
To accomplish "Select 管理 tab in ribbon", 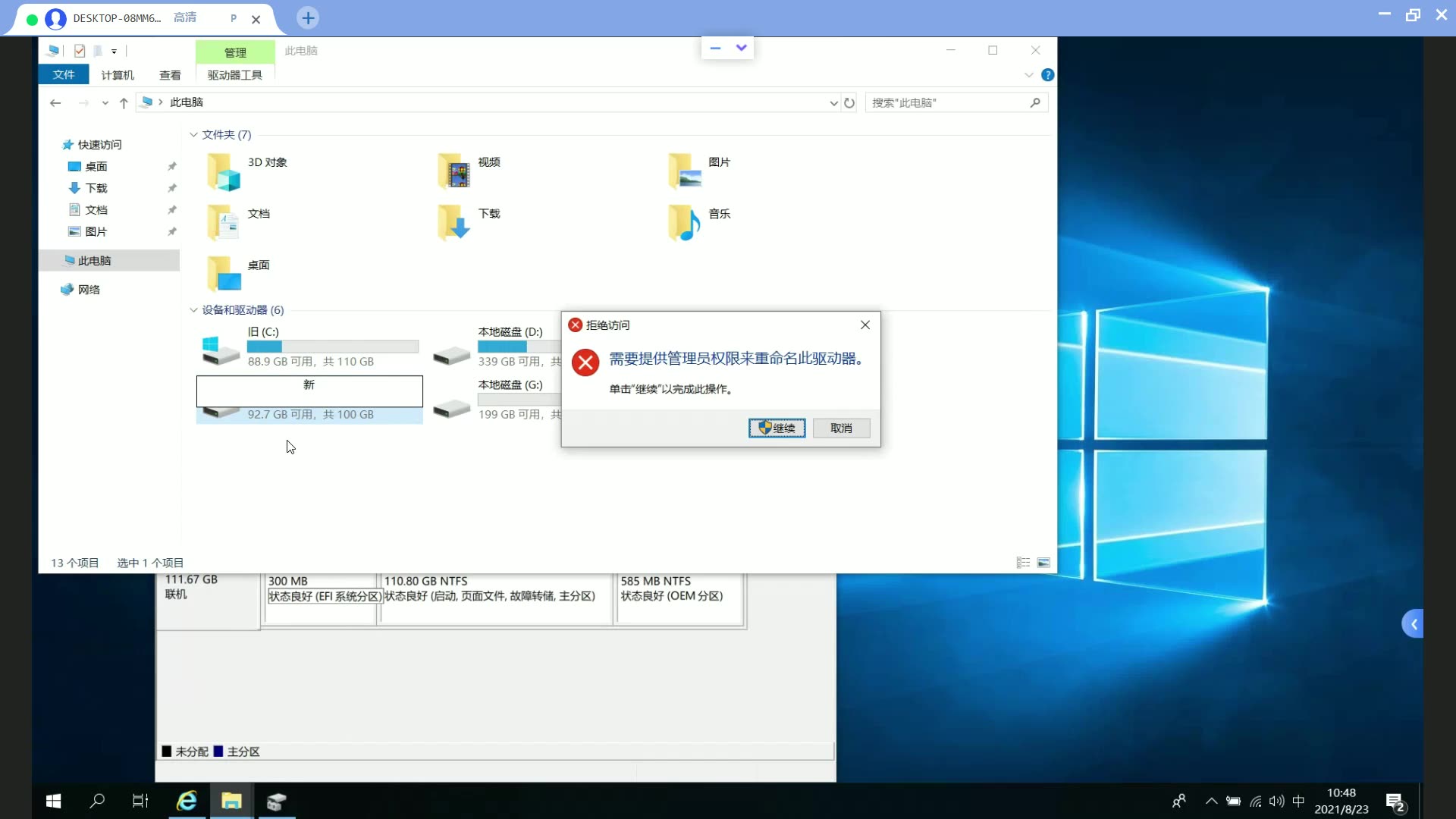I will point(235,51).
